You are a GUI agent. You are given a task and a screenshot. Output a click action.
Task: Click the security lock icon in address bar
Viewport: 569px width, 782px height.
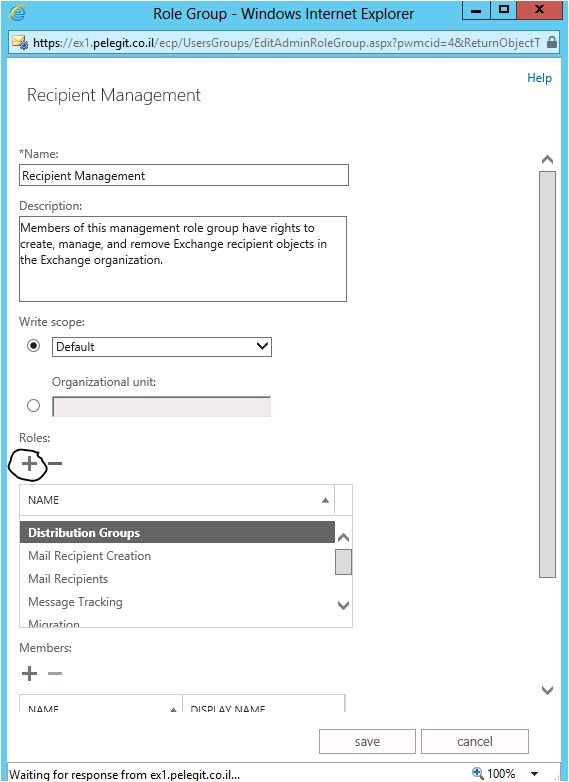[552, 42]
